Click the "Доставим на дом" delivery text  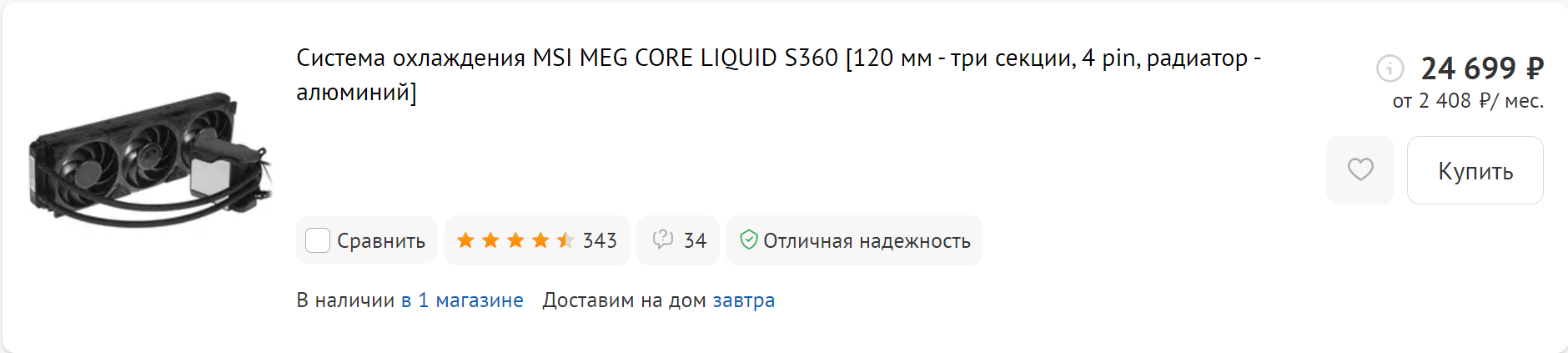(624, 300)
